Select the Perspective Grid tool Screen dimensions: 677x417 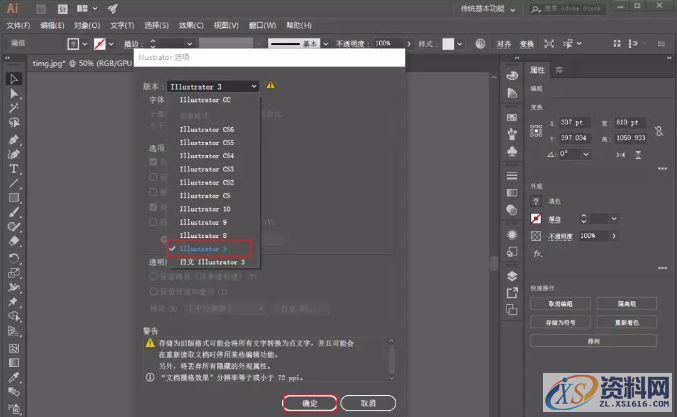coord(14,331)
